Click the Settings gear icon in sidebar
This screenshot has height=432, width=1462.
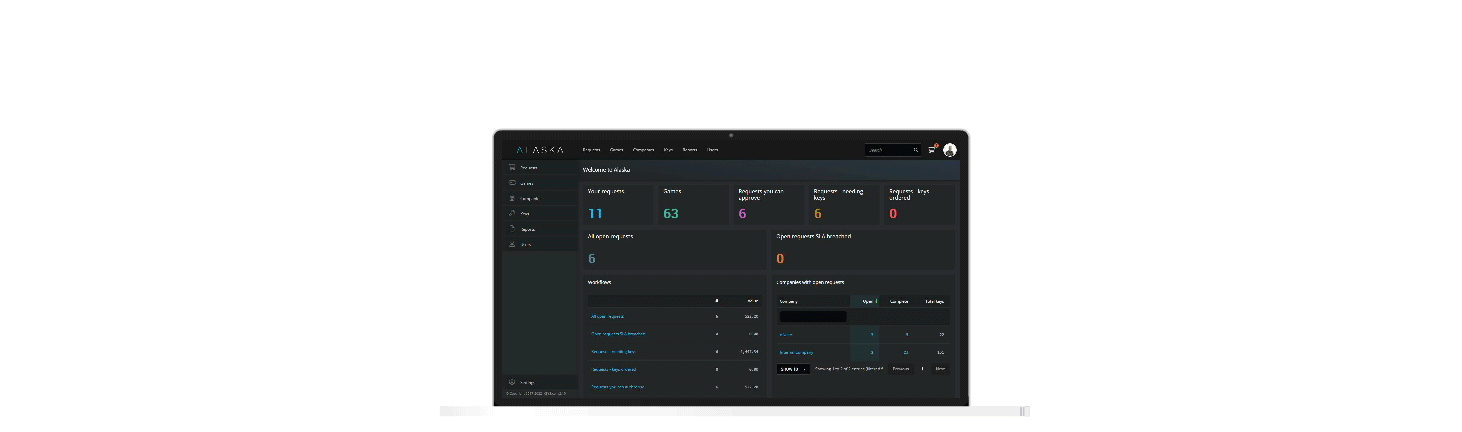[x=512, y=382]
